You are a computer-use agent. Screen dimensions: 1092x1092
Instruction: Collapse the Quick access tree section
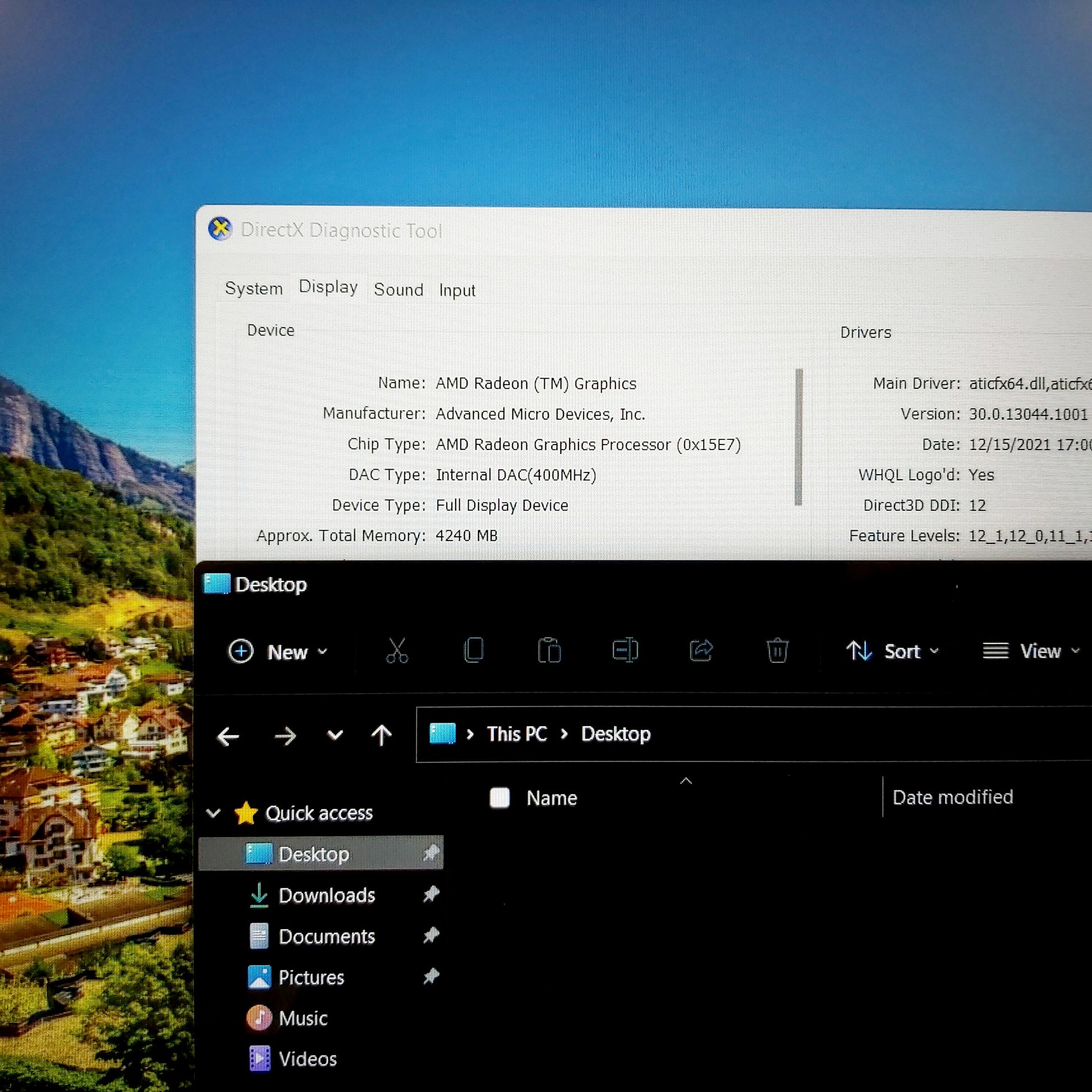(x=214, y=813)
